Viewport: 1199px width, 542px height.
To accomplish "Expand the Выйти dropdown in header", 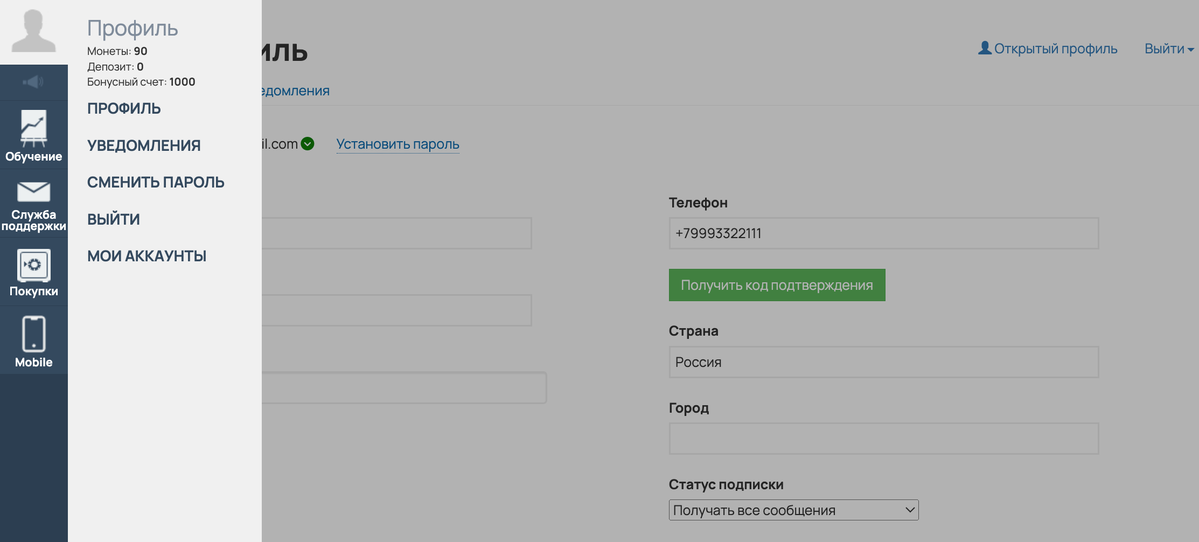I will coord(1169,49).
